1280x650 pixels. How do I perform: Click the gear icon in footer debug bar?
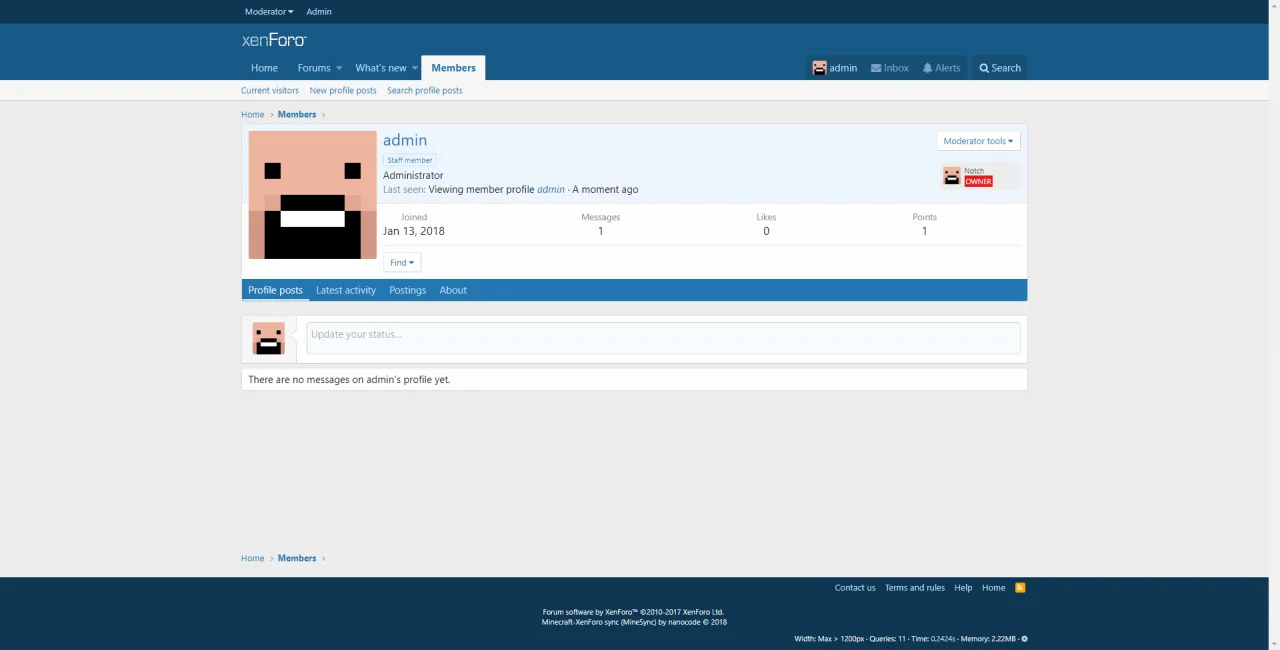tap(1024, 639)
